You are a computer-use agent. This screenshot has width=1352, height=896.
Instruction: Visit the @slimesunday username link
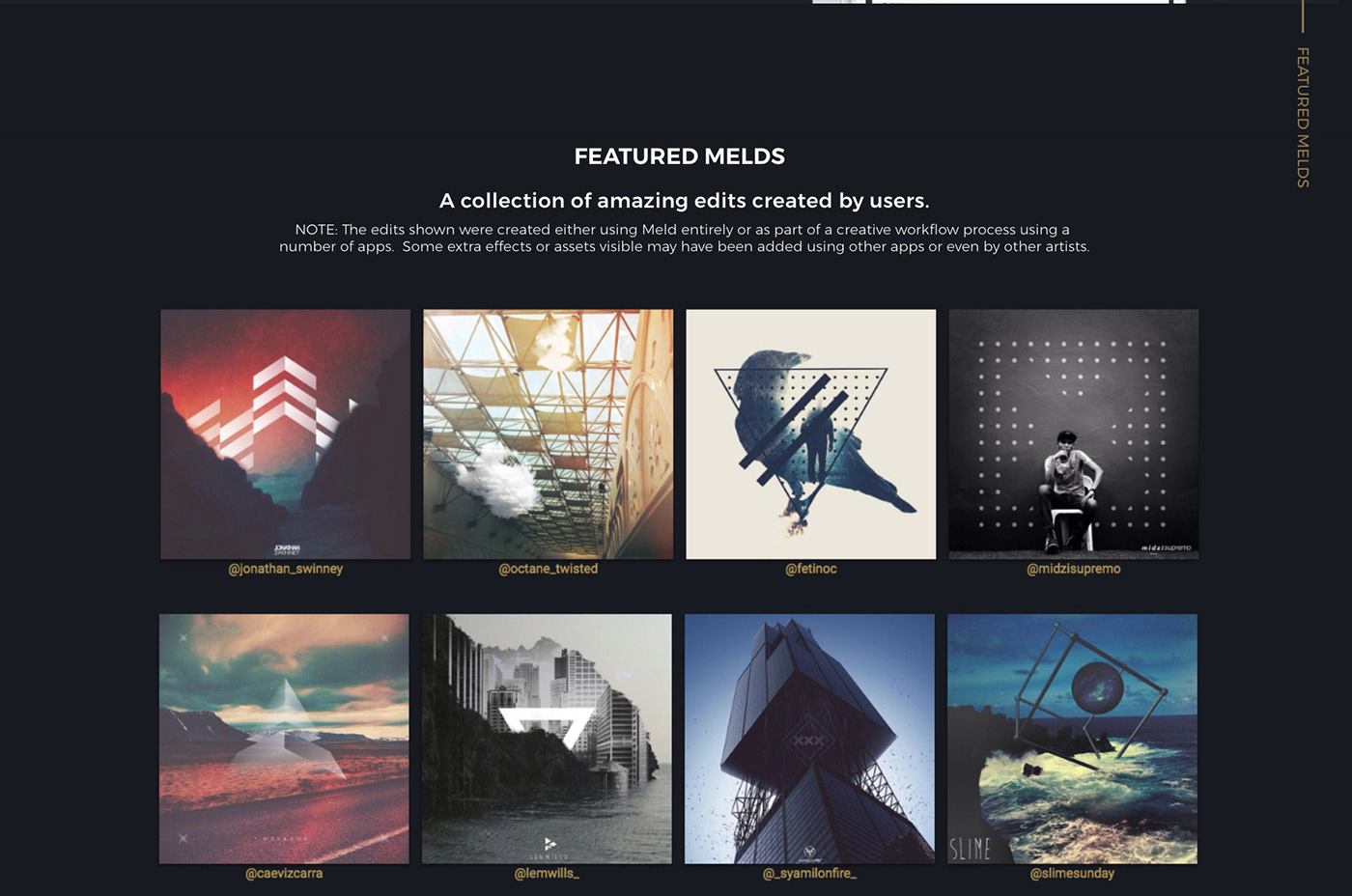coord(1072,873)
